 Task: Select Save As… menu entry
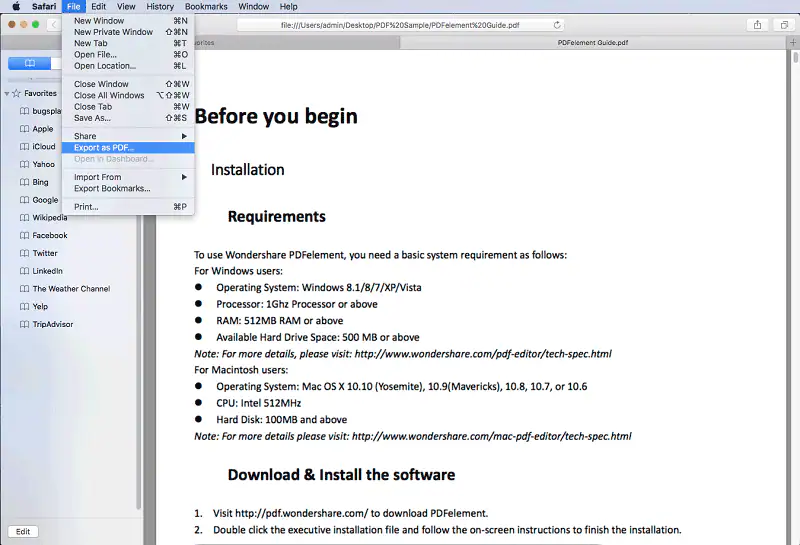pyautogui.click(x=128, y=118)
